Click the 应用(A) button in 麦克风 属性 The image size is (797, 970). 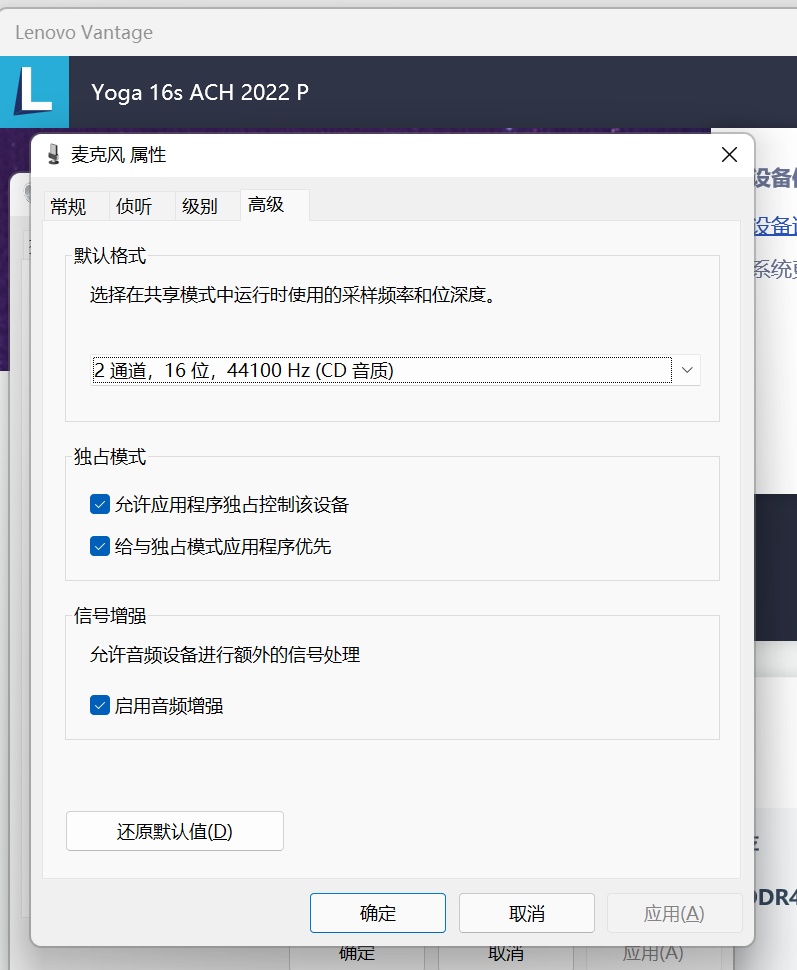pyautogui.click(x=673, y=913)
